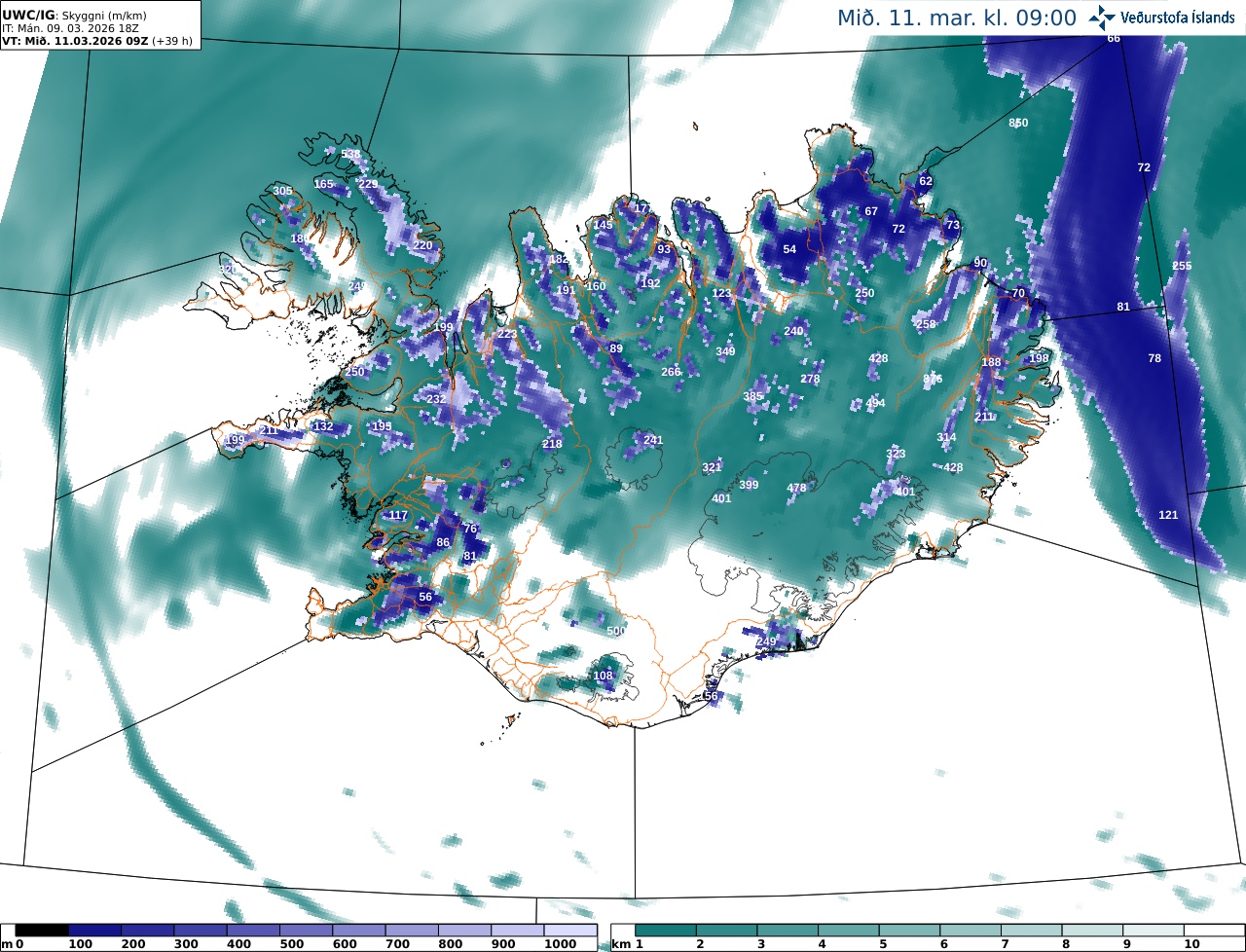
Task: Click the '220' value on the map
Action: 422,245
